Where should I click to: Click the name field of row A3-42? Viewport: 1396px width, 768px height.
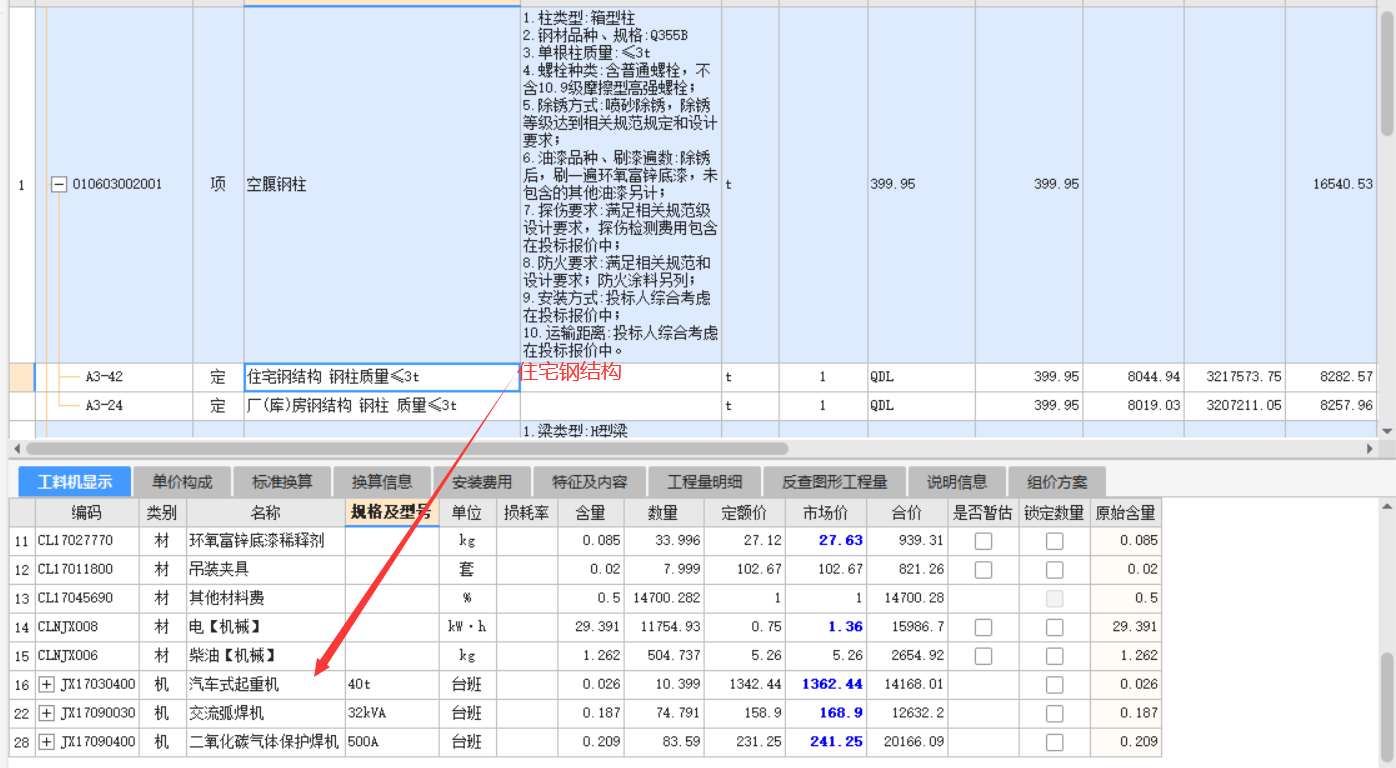click(x=382, y=378)
